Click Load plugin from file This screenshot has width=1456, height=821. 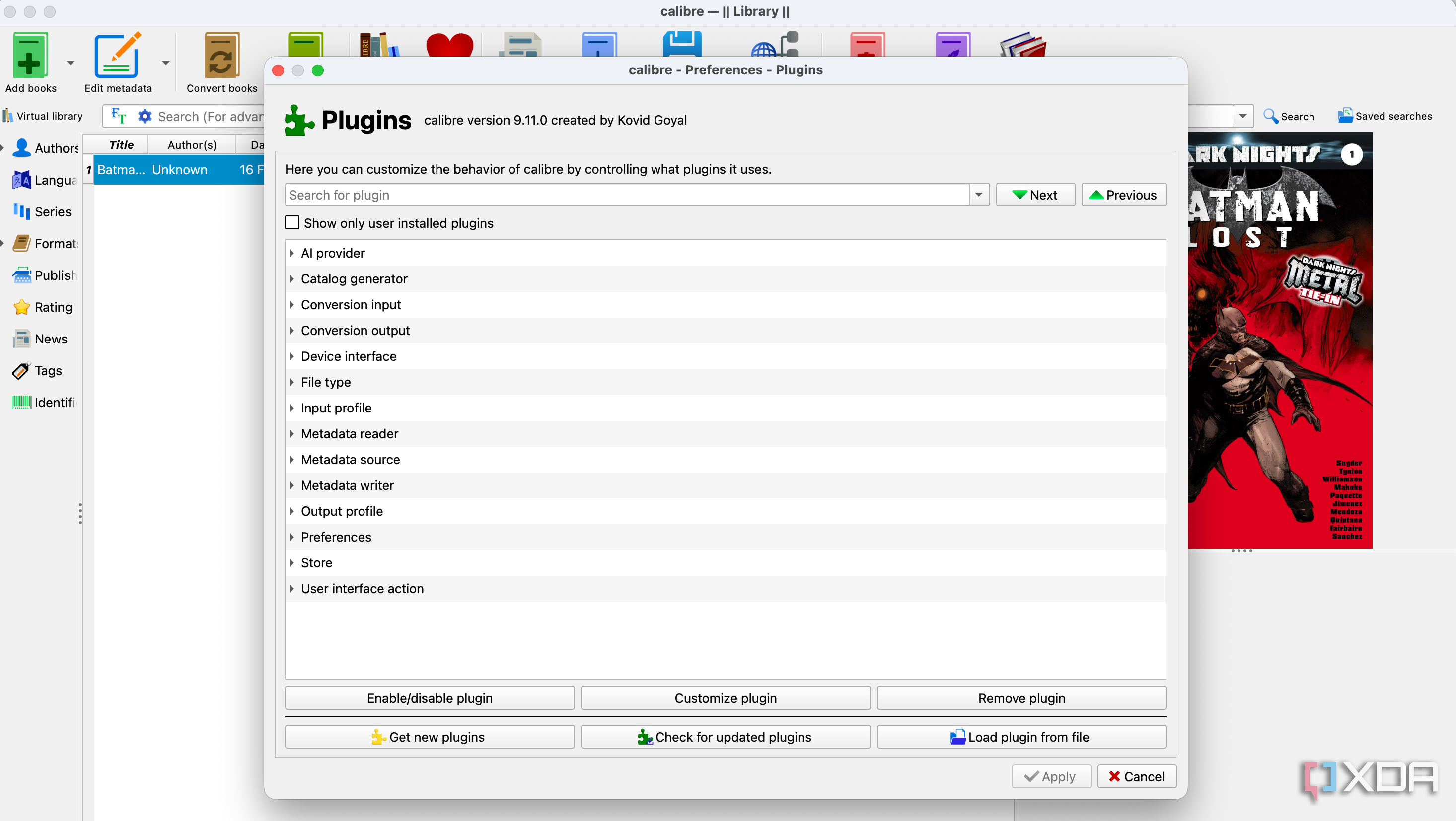tap(1021, 737)
